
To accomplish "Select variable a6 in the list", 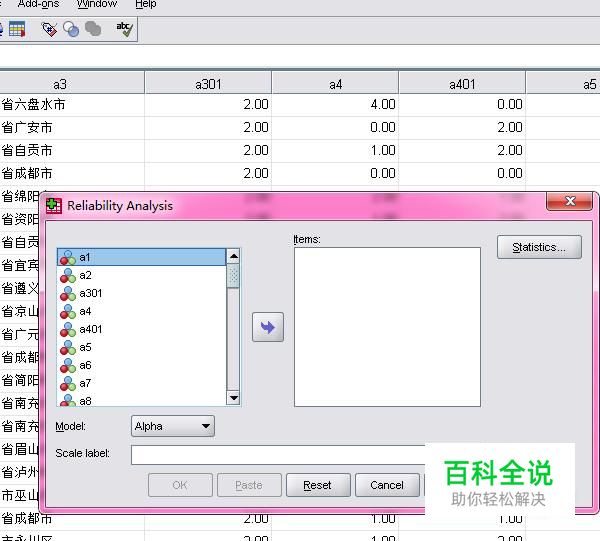I will pyautogui.click(x=141, y=365).
